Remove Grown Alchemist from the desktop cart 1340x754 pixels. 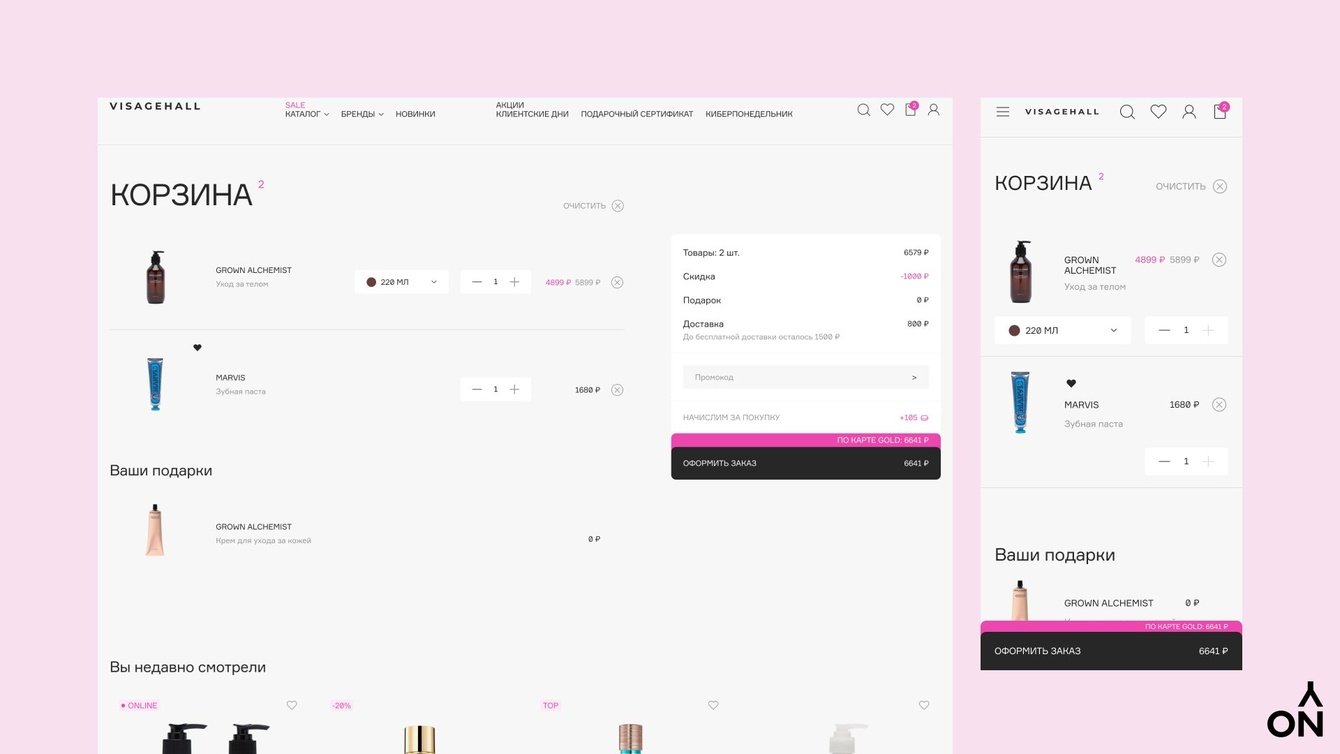coord(617,282)
